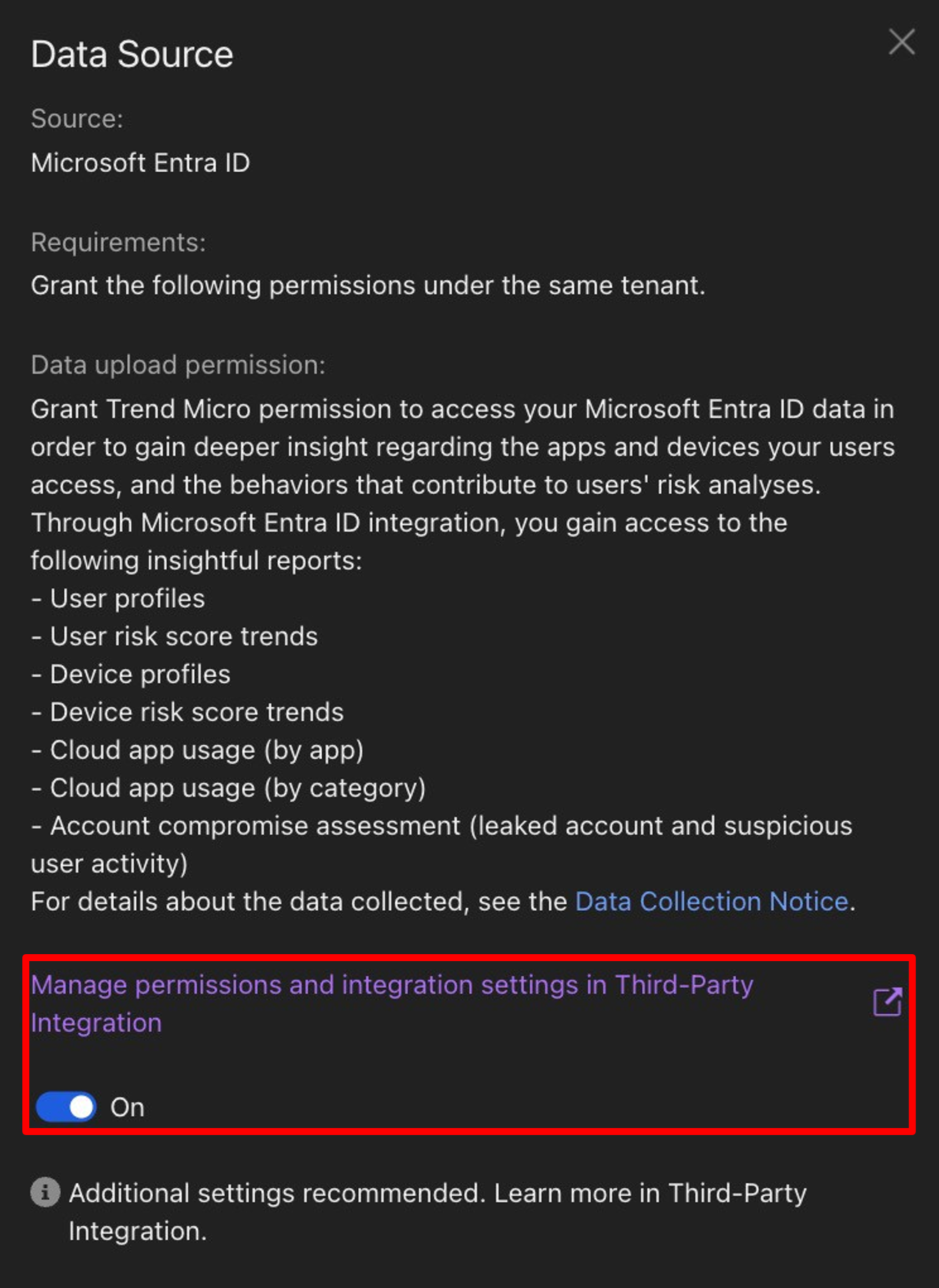Image resolution: width=939 pixels, height=1288 pixels.
Task: Click the "Cloud app usage (by app)" entry
Action: (x=206, y=750)
